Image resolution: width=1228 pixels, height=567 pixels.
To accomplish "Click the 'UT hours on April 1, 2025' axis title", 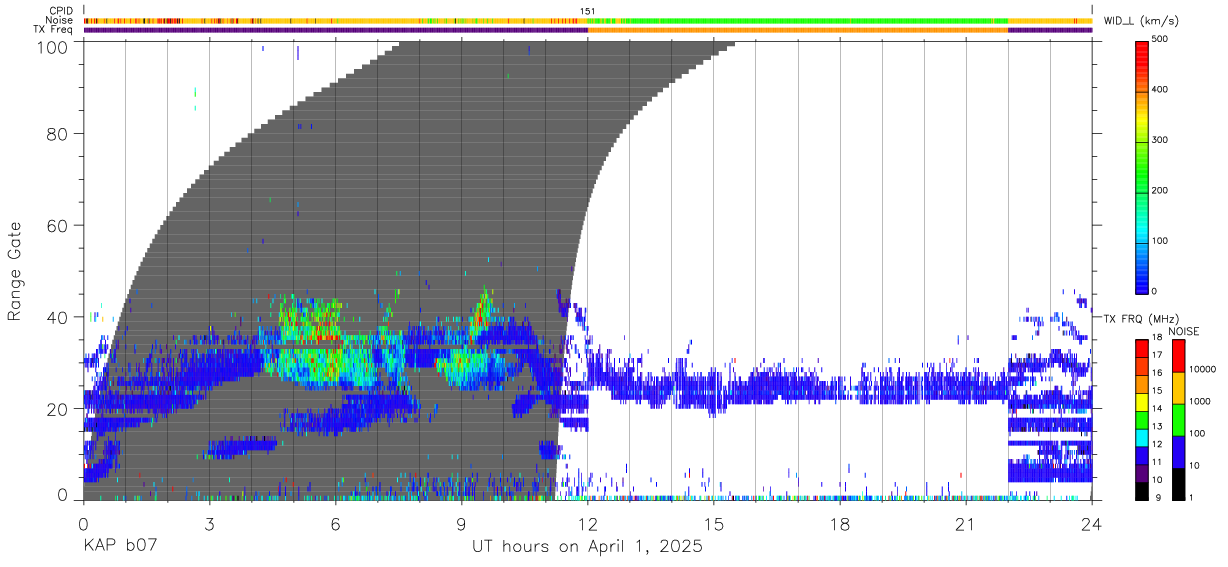I will click(587, 547).
